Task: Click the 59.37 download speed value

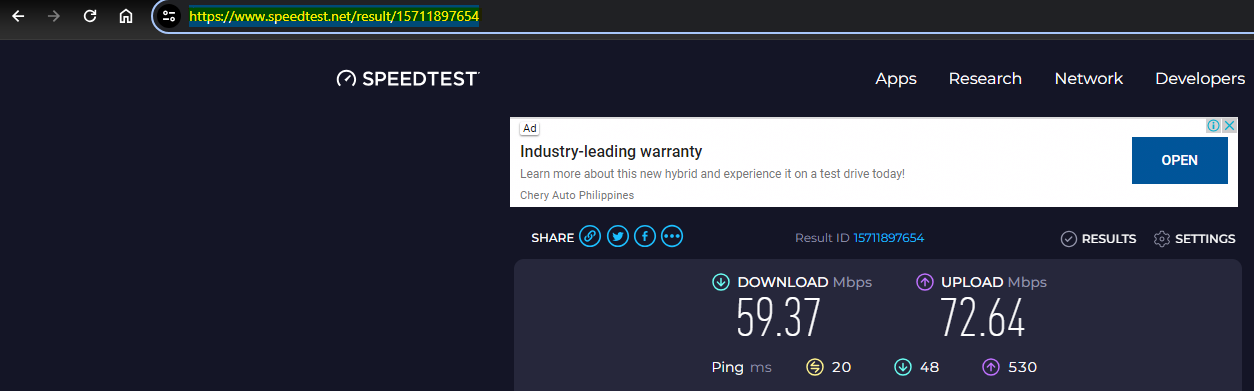Action: (x=779, y=319)
